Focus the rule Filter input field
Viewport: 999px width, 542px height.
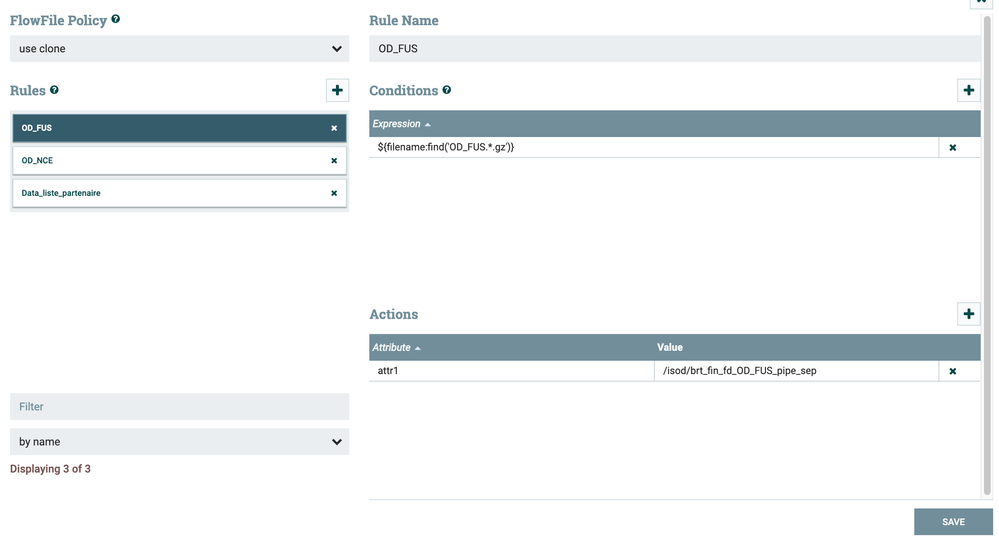pos(179,407)
